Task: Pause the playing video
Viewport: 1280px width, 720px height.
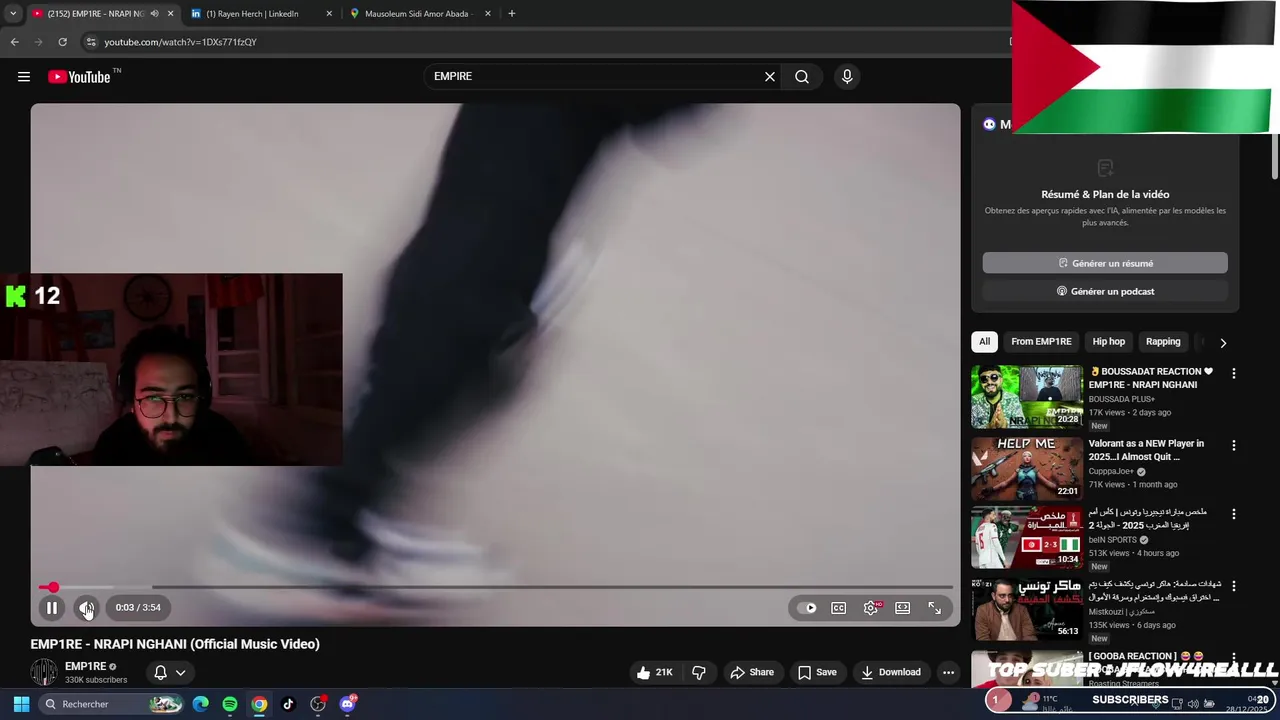Action: click(52, 608)
